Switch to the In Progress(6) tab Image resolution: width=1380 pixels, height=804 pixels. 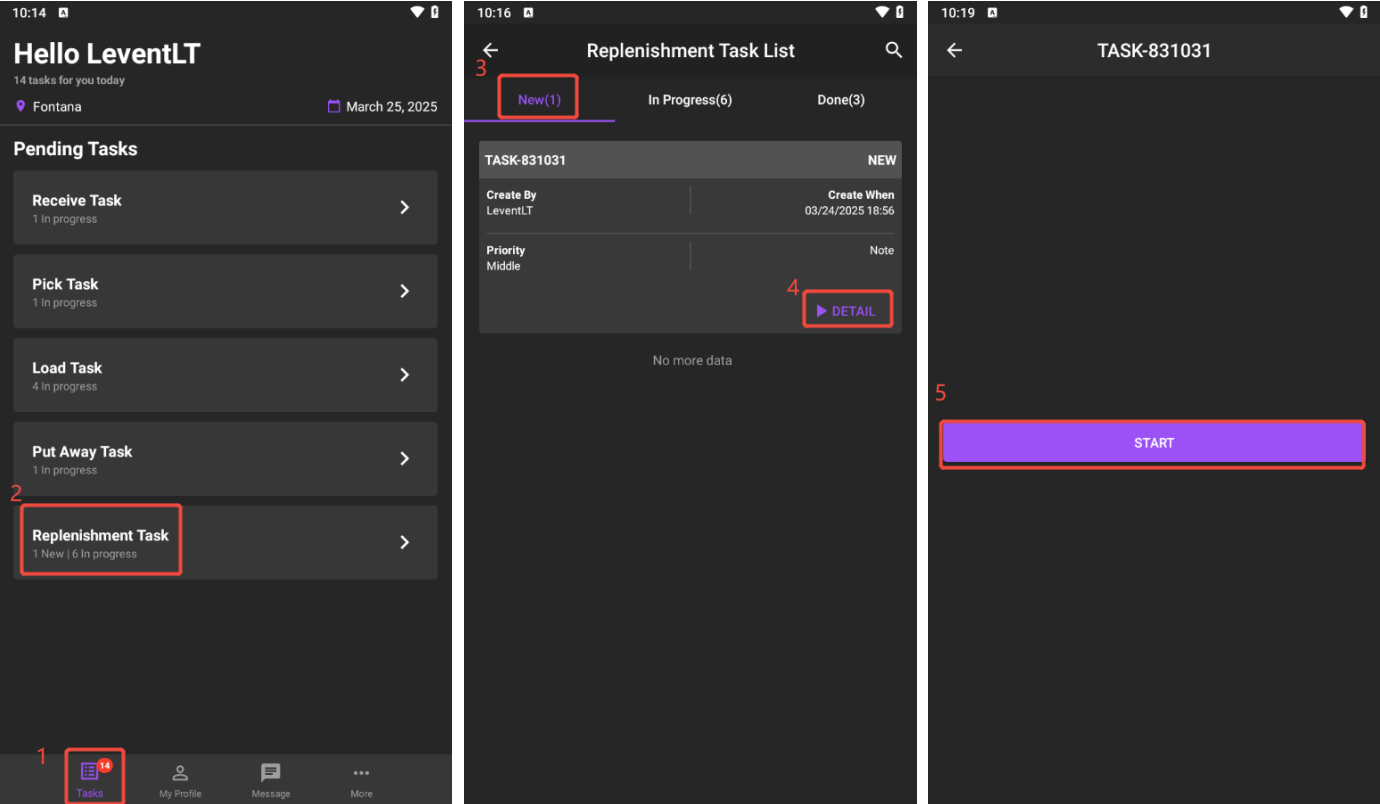(x=690, y=100)
